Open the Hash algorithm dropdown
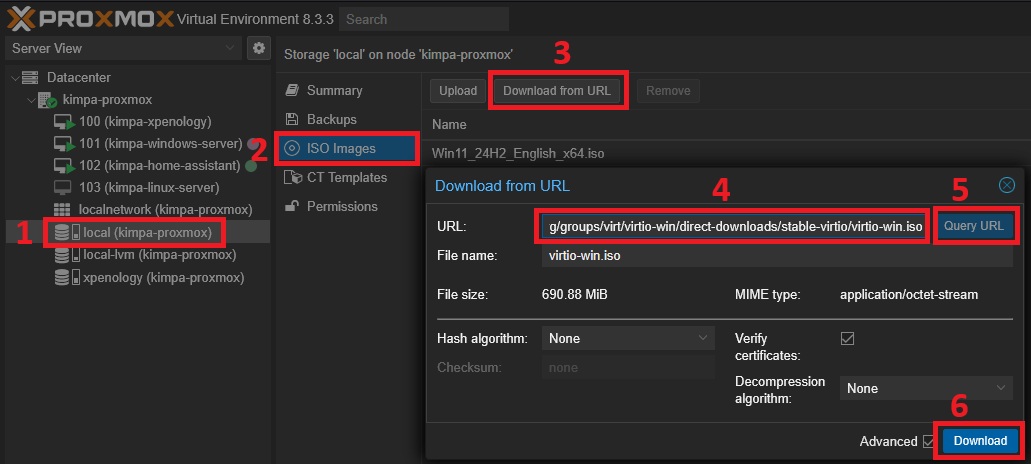The width and height of the screenshot is (1031, 464). (627, 339)
